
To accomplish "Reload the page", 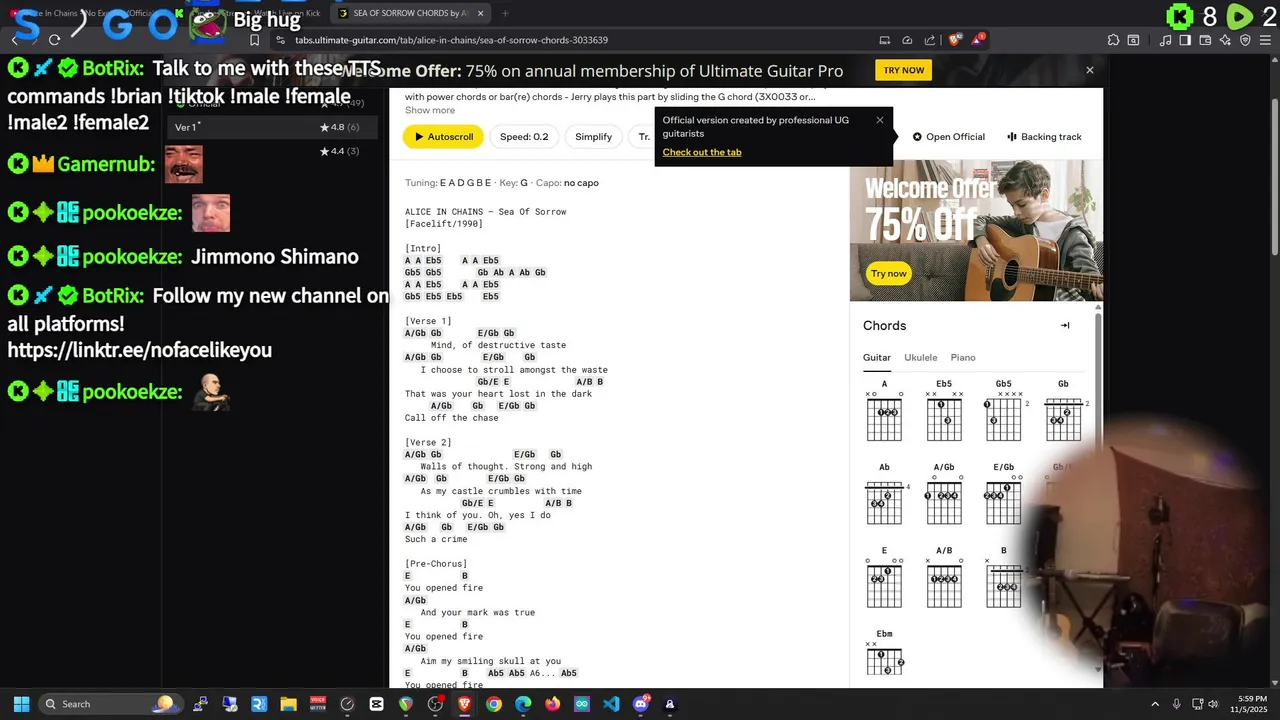I will point(54,40).
